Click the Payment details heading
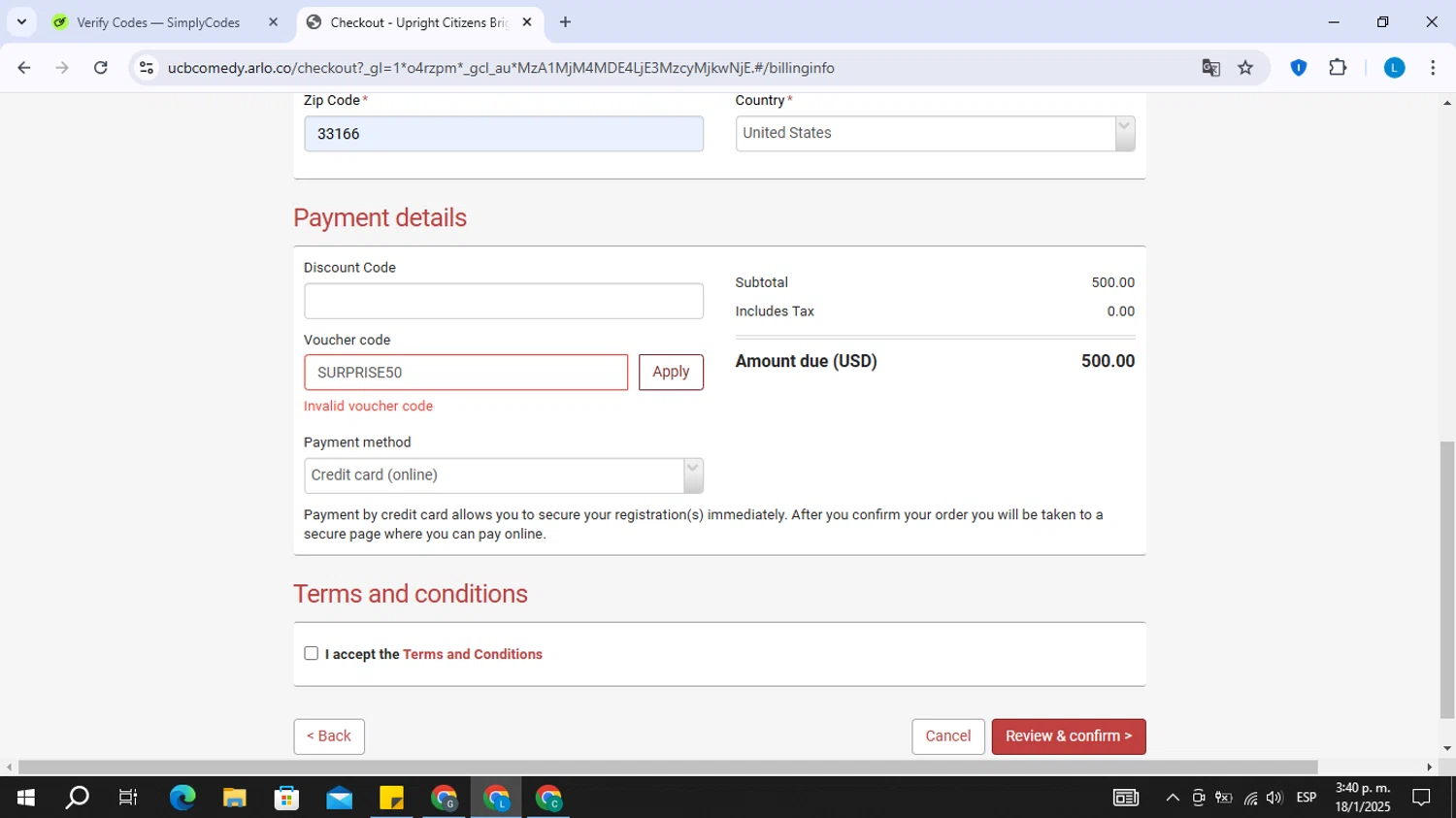Image resolution: width=1456 pixels, height=818 pixels. tap(381, 217)
